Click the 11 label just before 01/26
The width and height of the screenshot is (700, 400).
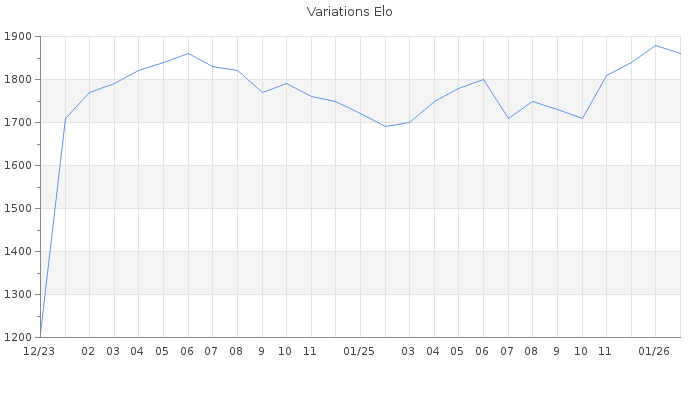[x=605, y=352]
